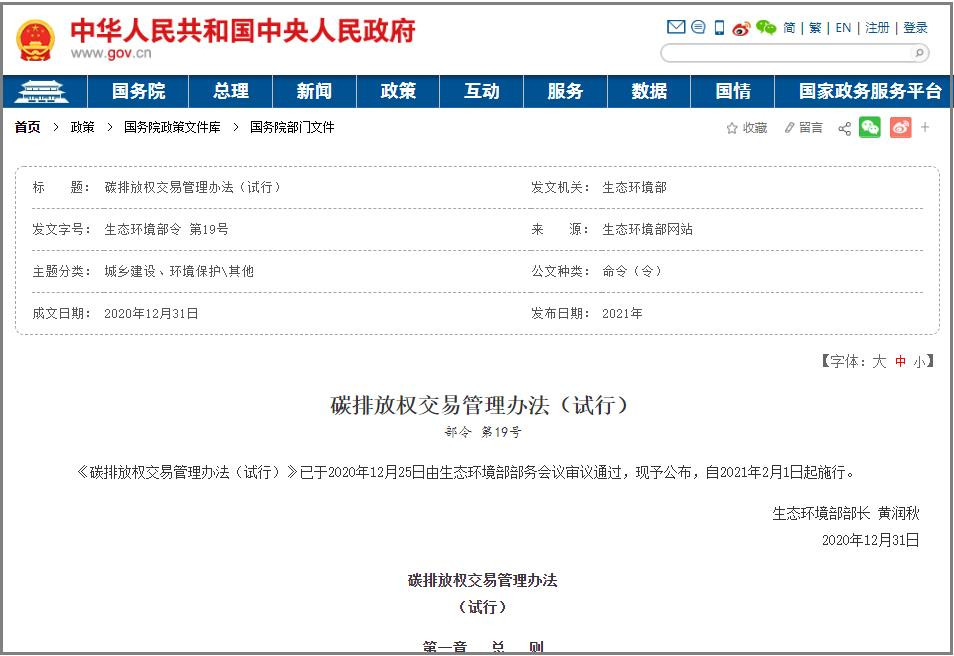
Task: Set font size to 中
Action: pyautogui.click(x=900, y=361)
